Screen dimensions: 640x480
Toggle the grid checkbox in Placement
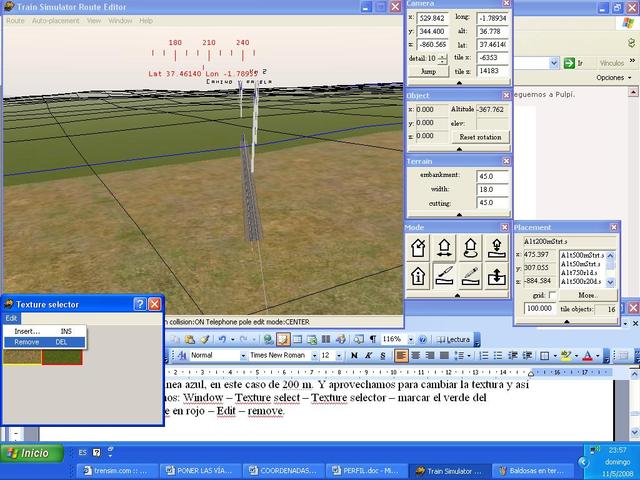552,295
